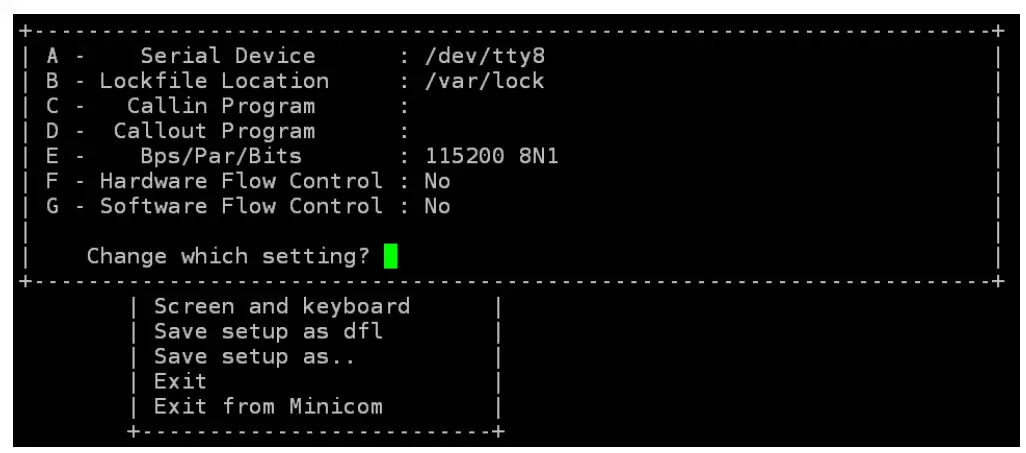
Task: Click the /var/lock lockfile path value
Action: [485, 81]
